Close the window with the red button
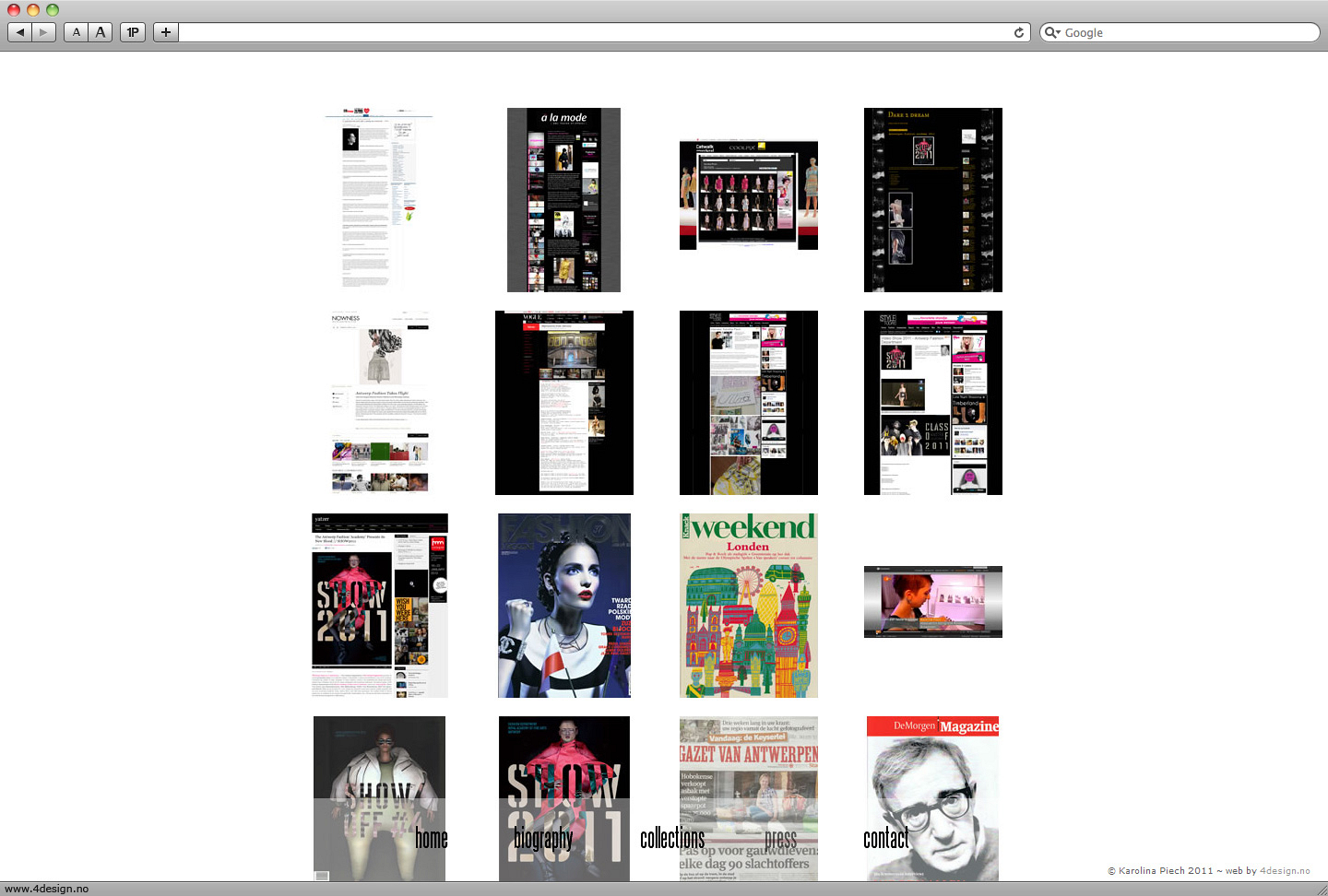This screenshot has height=896, width=1328. click(13, 9)
